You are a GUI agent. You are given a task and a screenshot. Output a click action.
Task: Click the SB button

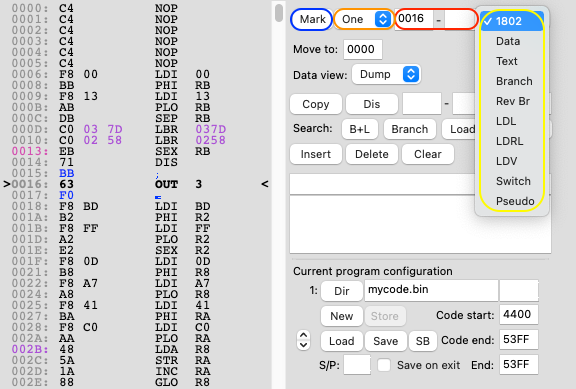pyautogui.click(x=423, y=341)
